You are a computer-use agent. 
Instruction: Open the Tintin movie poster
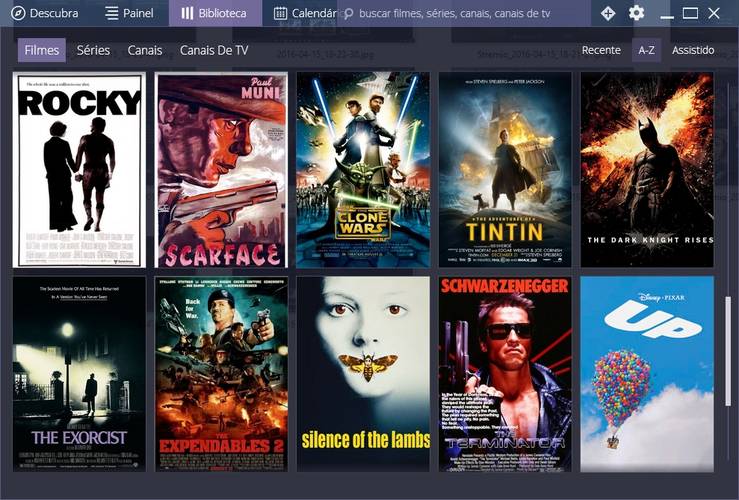[x=505, y=170]
